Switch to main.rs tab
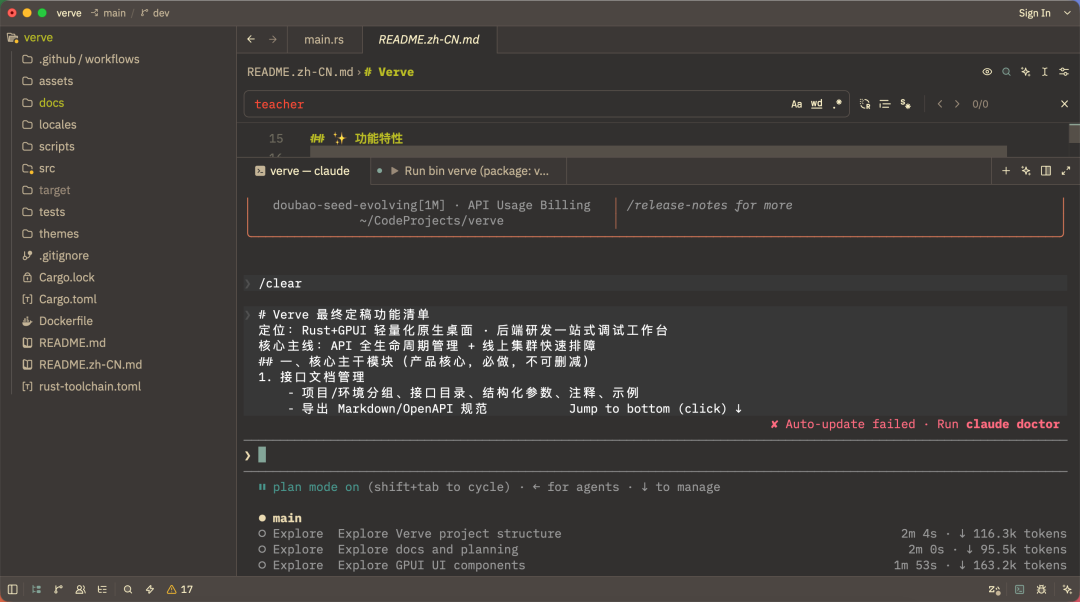1080x602 pixels. click(x=324, y=39)
